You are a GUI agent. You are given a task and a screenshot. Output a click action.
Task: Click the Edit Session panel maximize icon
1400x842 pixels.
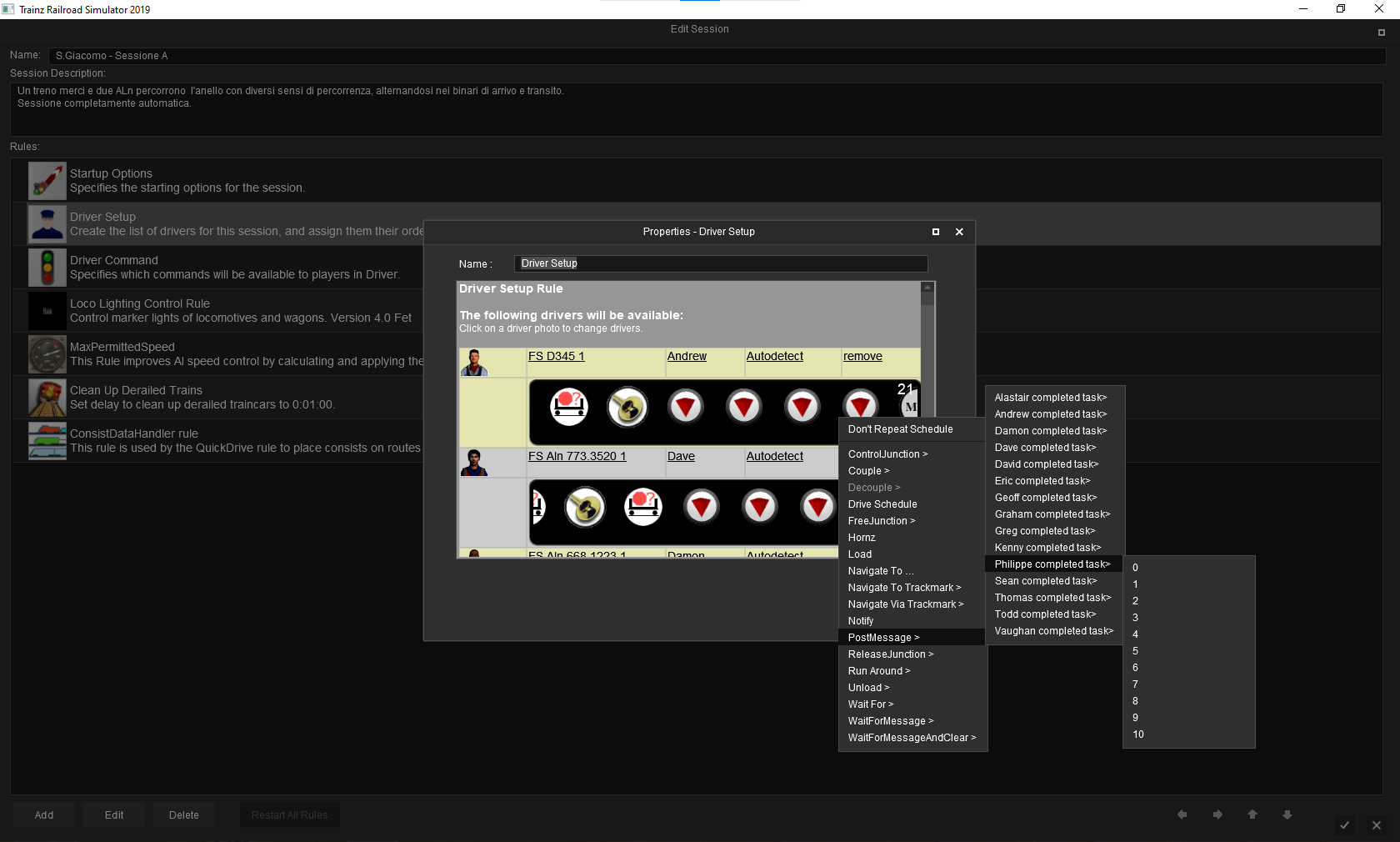point(1382,33)
